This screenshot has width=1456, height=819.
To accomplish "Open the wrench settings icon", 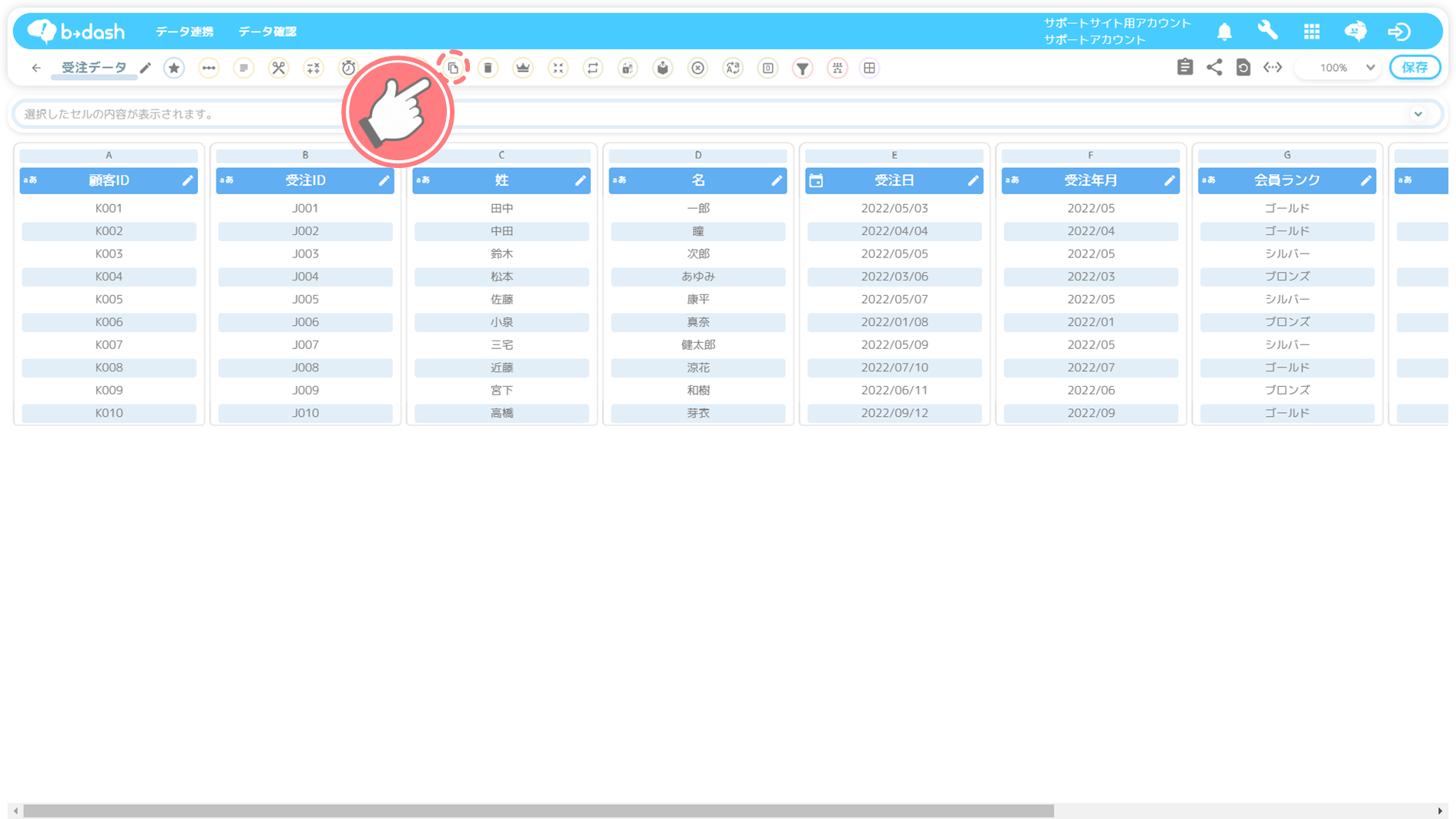I will point(1267,31).
